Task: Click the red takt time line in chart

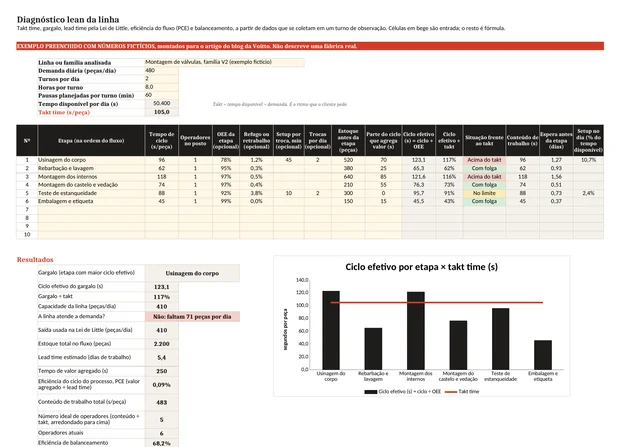Action: pyautogui.click(x=437, y=303)
